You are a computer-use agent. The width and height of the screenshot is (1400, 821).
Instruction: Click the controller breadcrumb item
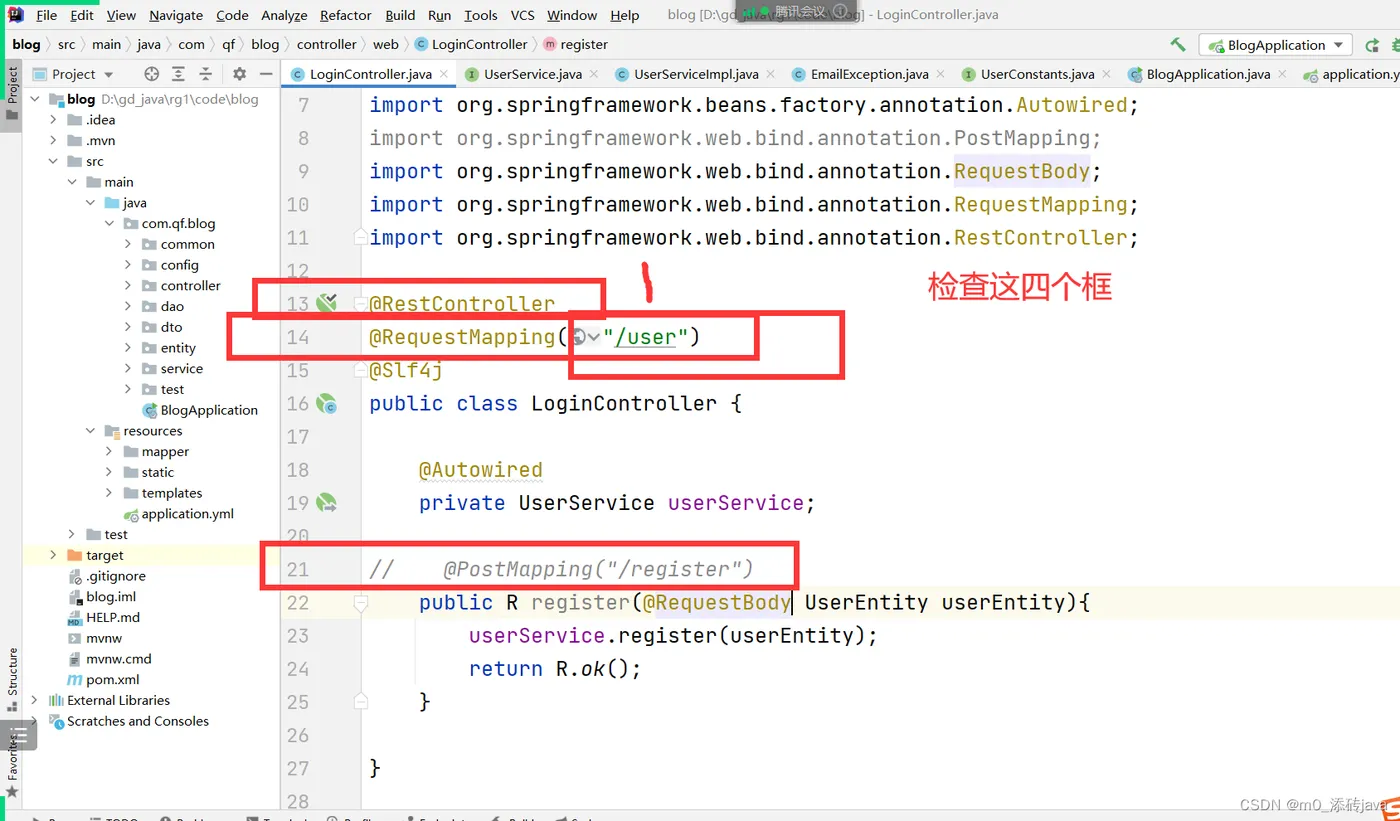pos(327,44)
